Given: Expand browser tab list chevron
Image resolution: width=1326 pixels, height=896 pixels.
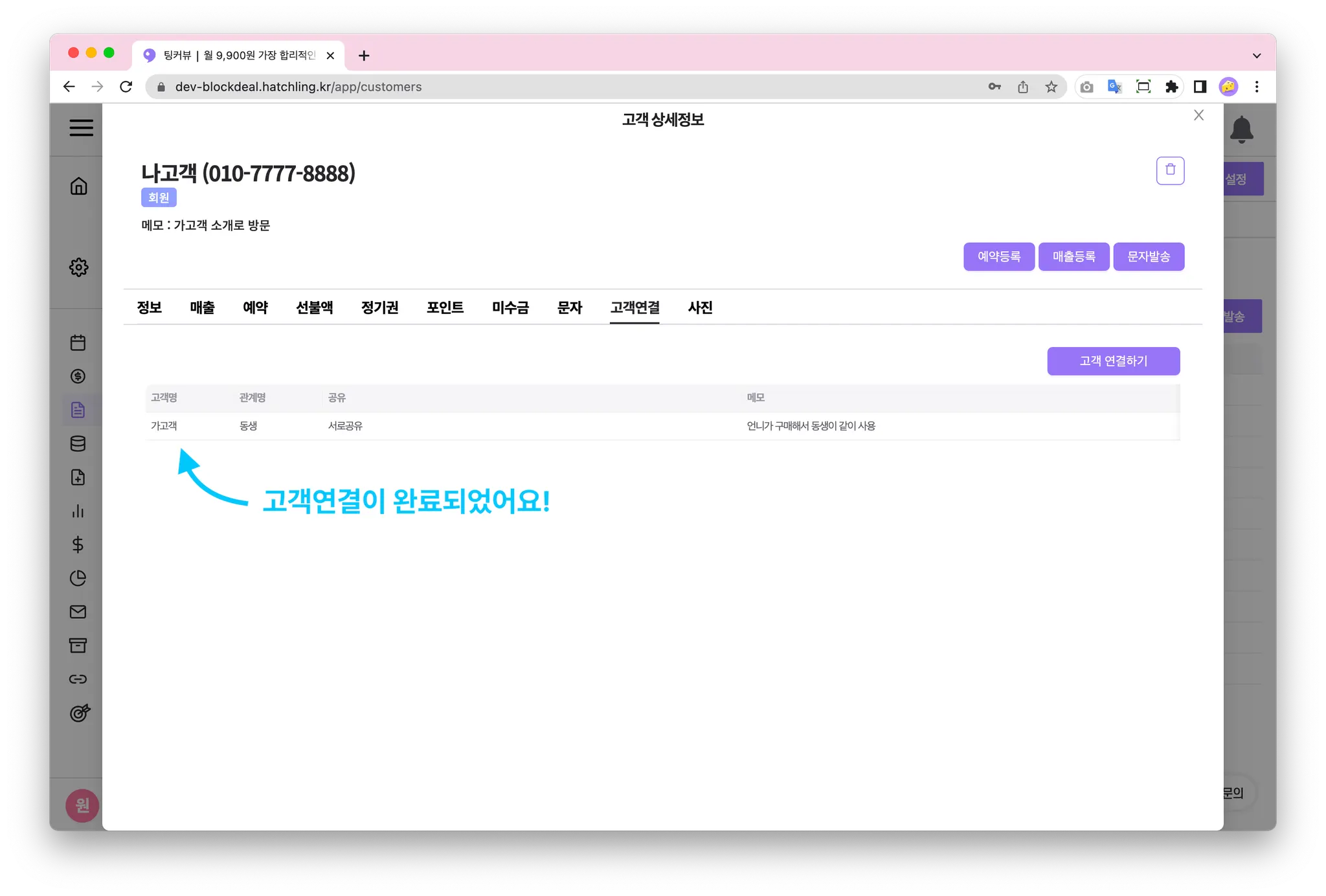Looking at the screenshot, I should pos(1257,56).
